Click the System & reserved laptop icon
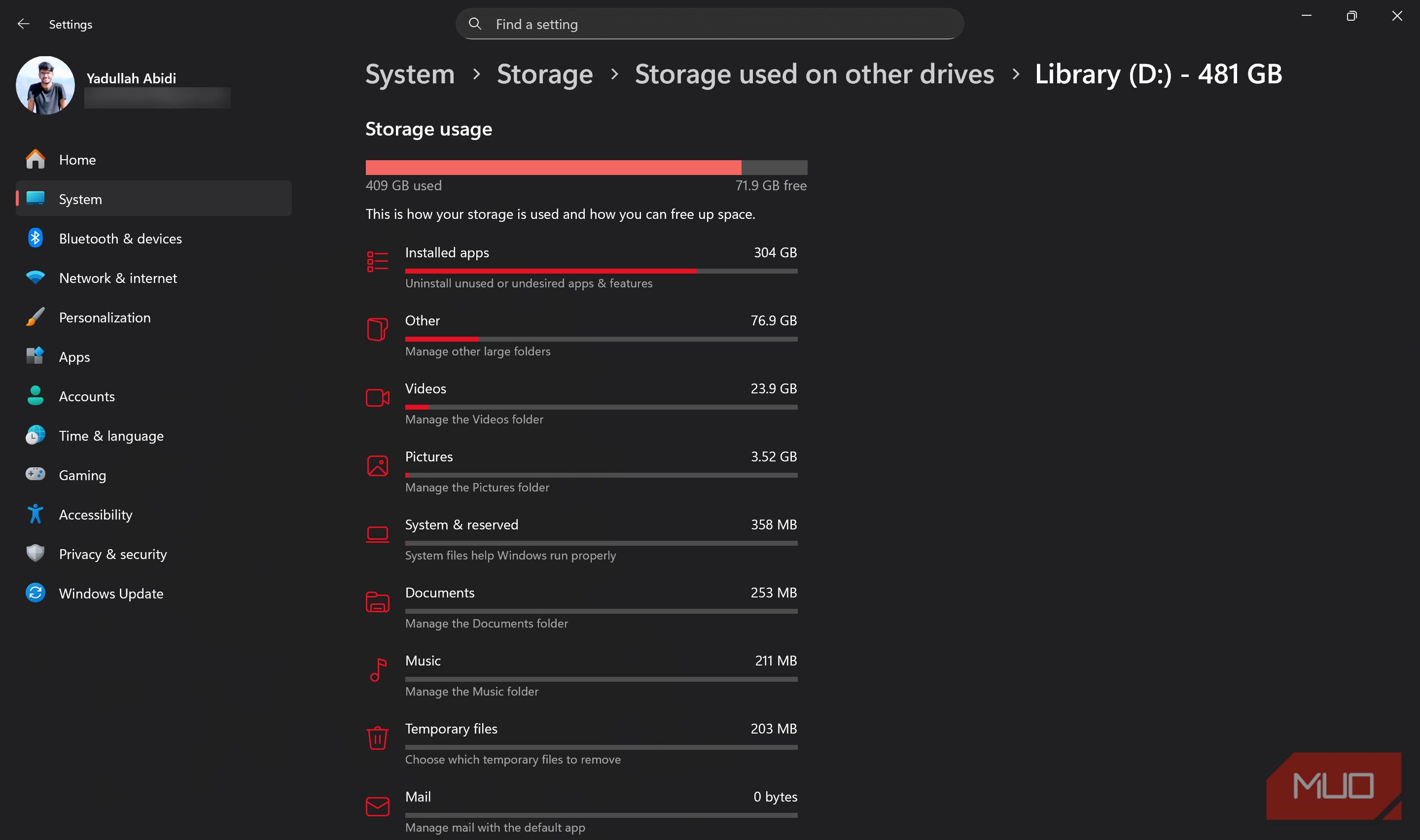1420x840 pixels. (x=378, y=534)
